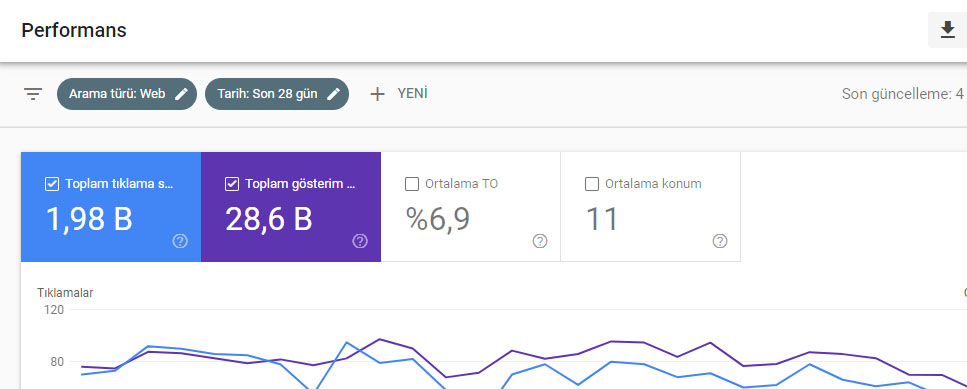Open the filter list icon
Screen dimensions: 967x389
point(33,94)
